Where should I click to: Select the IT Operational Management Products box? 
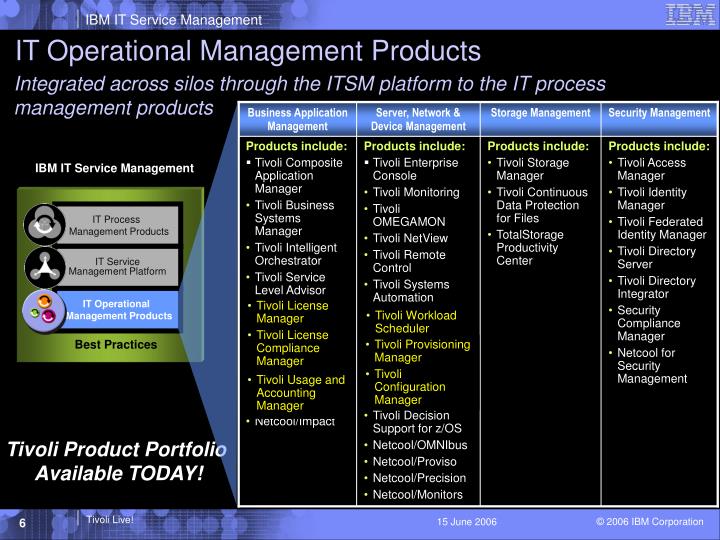coord(119,310)
